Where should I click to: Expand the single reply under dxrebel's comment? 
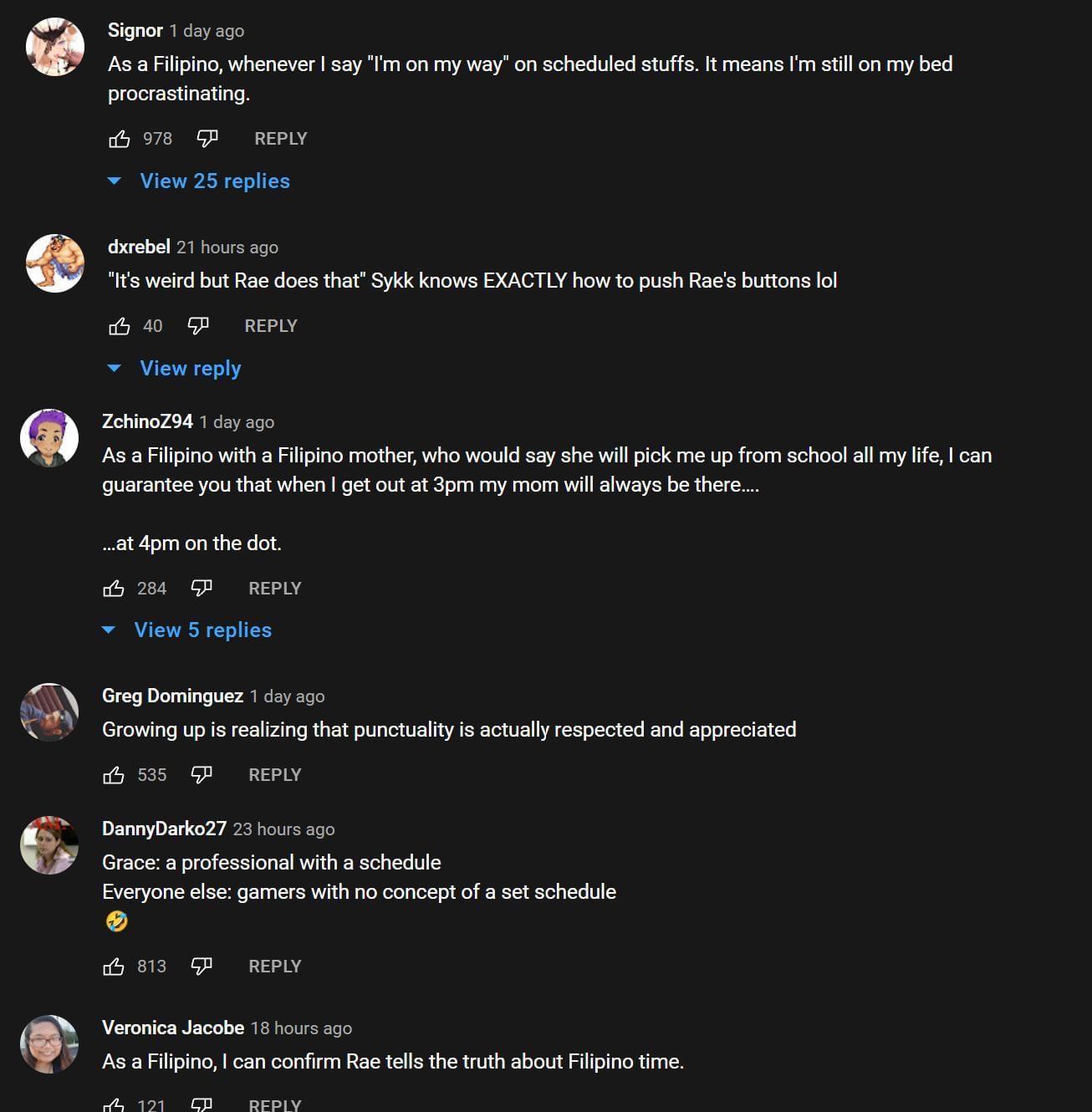point(190,369)
